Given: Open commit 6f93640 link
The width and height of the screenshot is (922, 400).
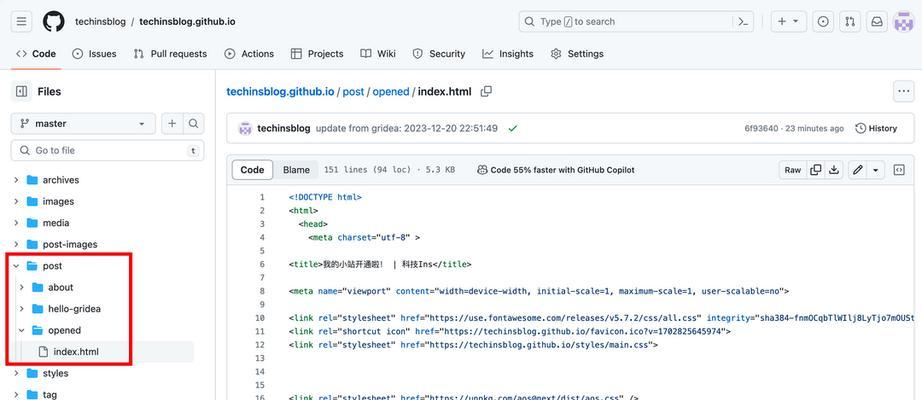Looking at the screenshot, I should pos(761,128).
